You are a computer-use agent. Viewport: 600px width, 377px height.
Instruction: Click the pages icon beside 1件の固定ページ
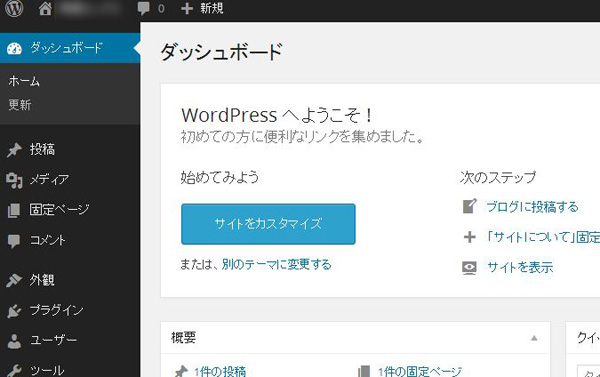pos(364,371)
